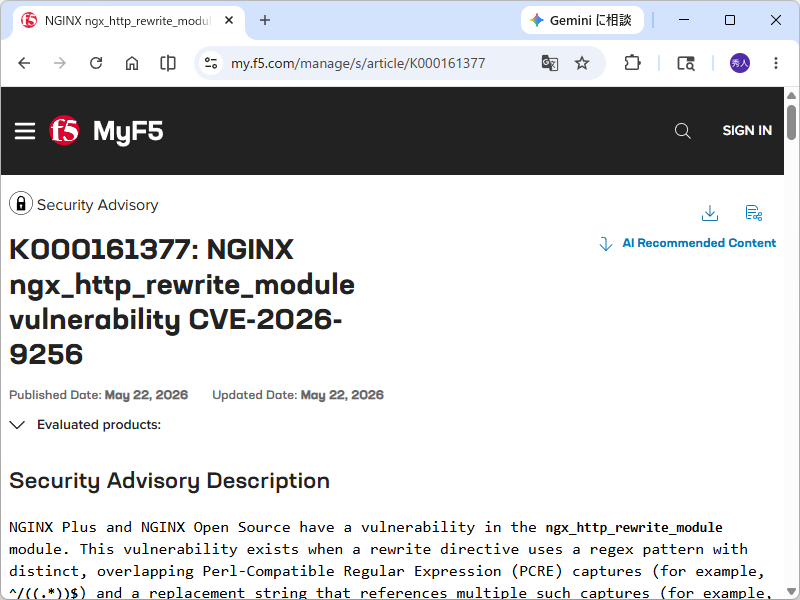Close the NGINX ngx_http_rewrite_module tab
This screenshot has width=800, height=600.
[x=229, y=20]
